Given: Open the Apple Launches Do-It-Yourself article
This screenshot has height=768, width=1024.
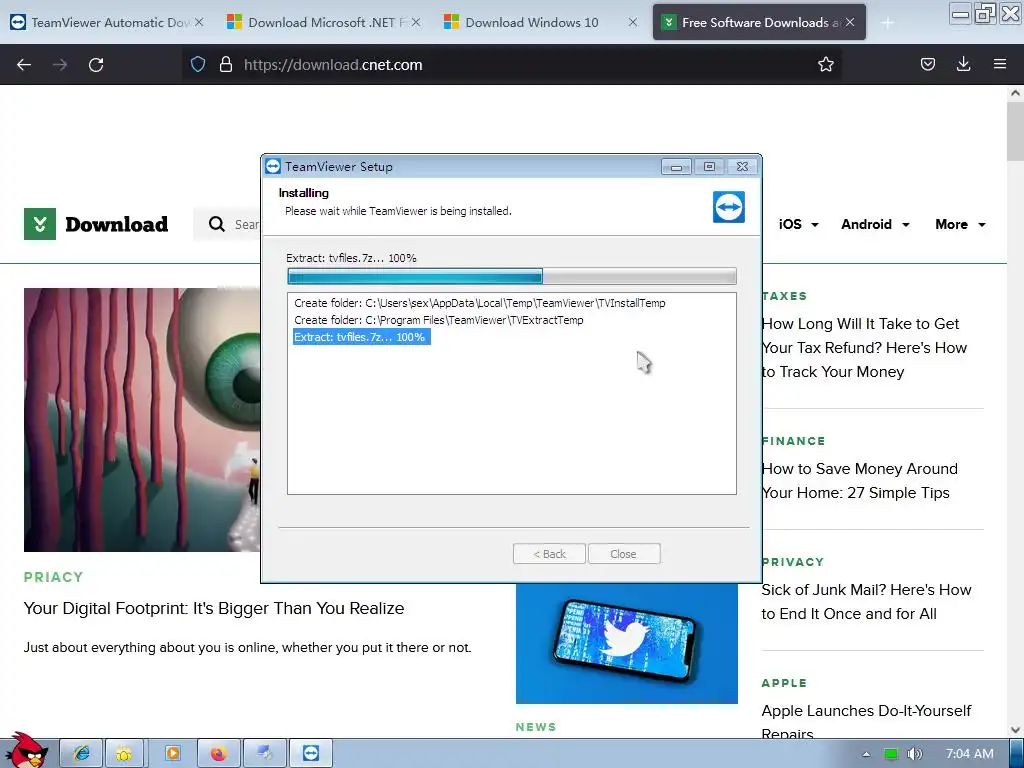Looking at the screenshot, I should pos(866,720).
